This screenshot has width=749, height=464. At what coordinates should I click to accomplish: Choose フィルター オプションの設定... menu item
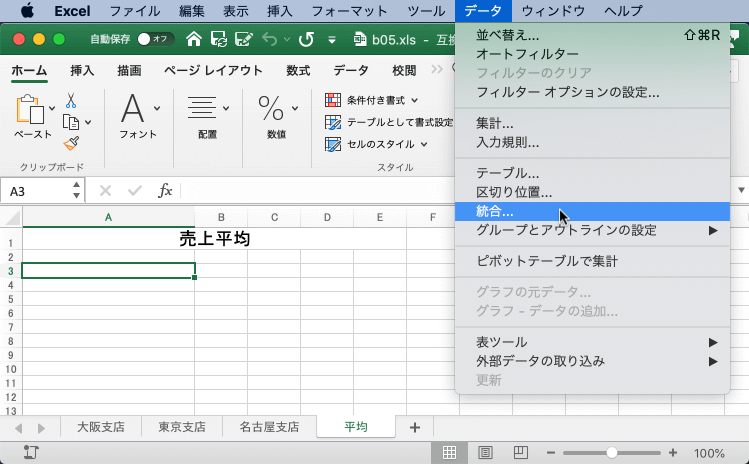(592, 92)
